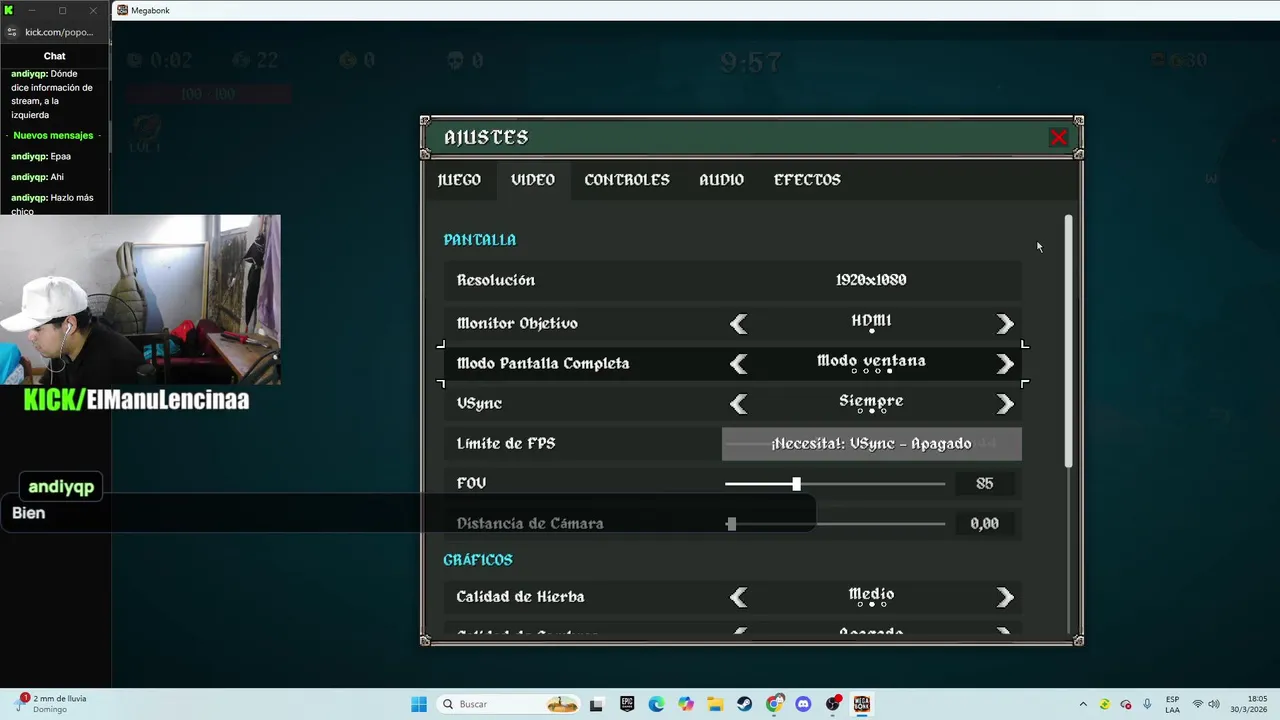Click the Kick logo icon in the Kick window title bar
The image size is (1280, 720).
coord(9,10)
